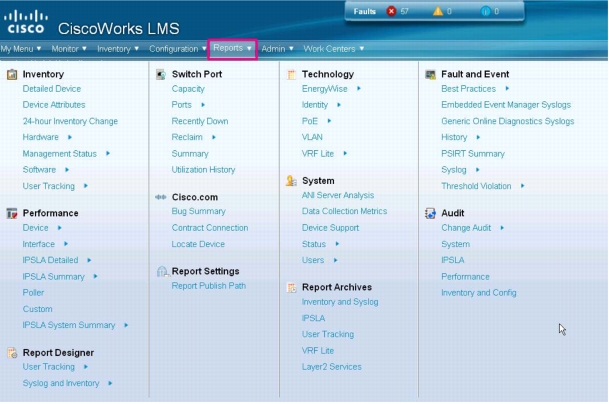Viewport: 609px width, 404px height.
Task: Click the yellow warning faults icon
Action: click(438, 11)
